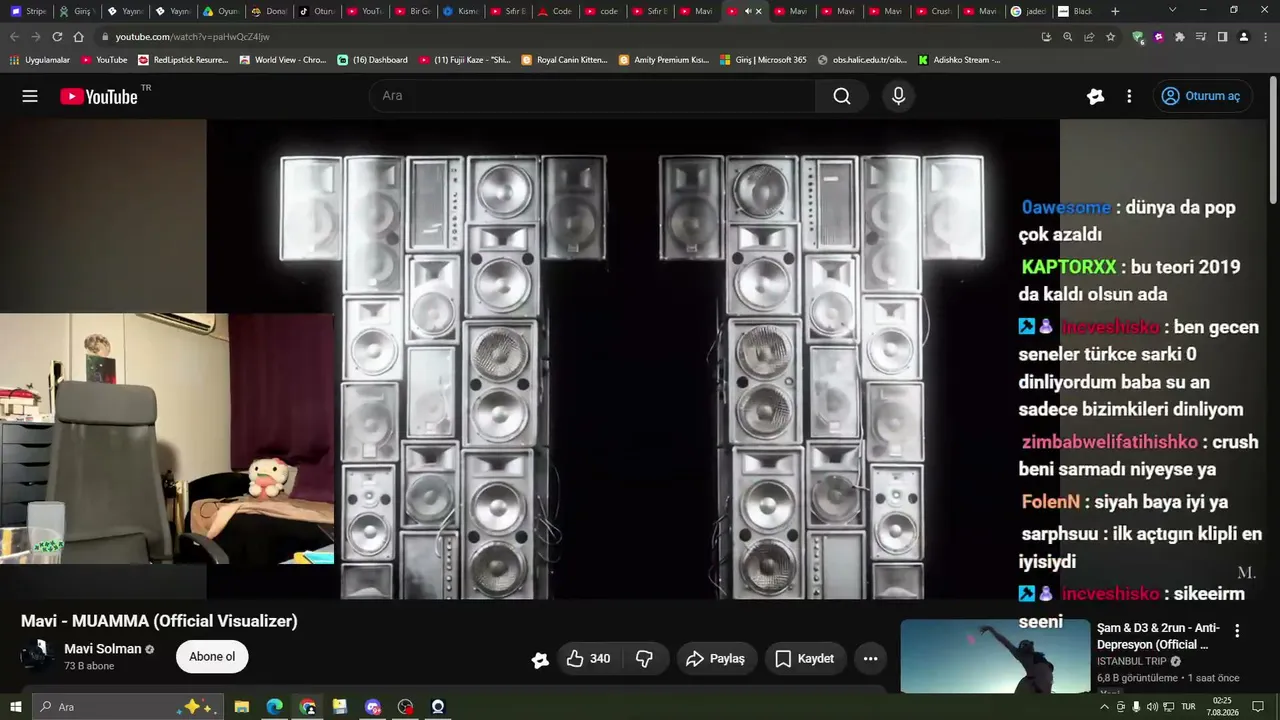Save the video with Kaydet button
The image size is (1280, 720).
tap(805, 659)
